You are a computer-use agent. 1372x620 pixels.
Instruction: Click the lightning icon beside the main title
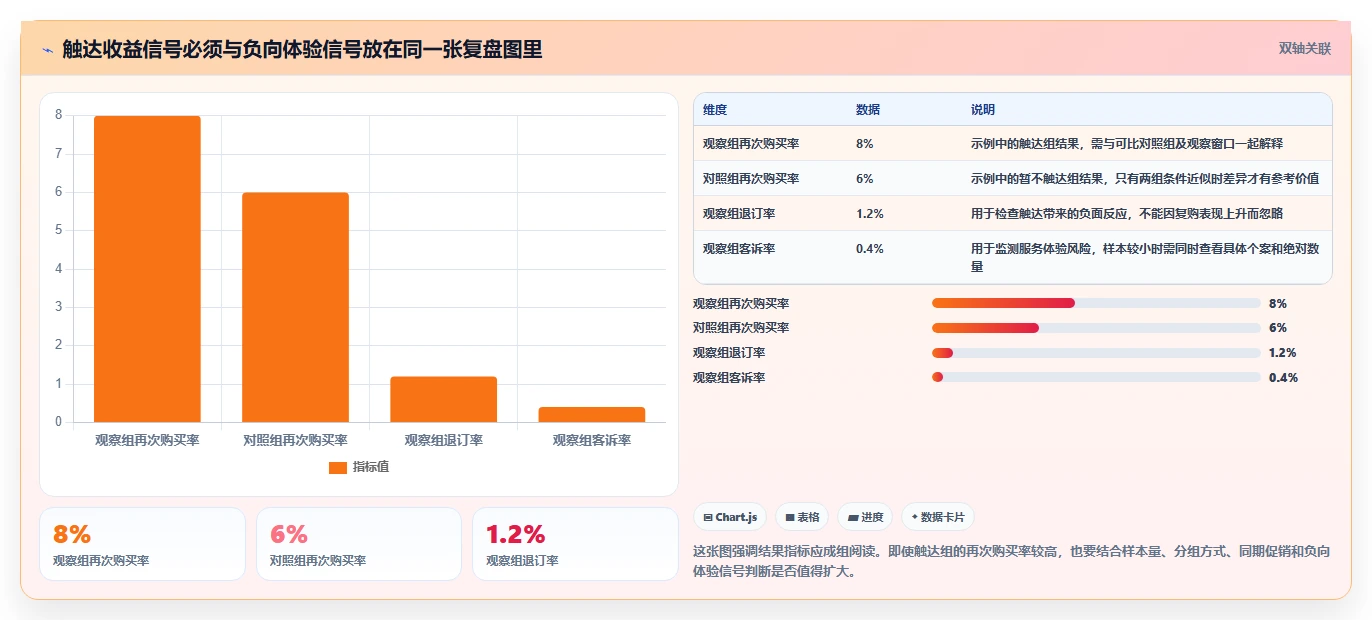pyautogui.click(x=47, y=49)
